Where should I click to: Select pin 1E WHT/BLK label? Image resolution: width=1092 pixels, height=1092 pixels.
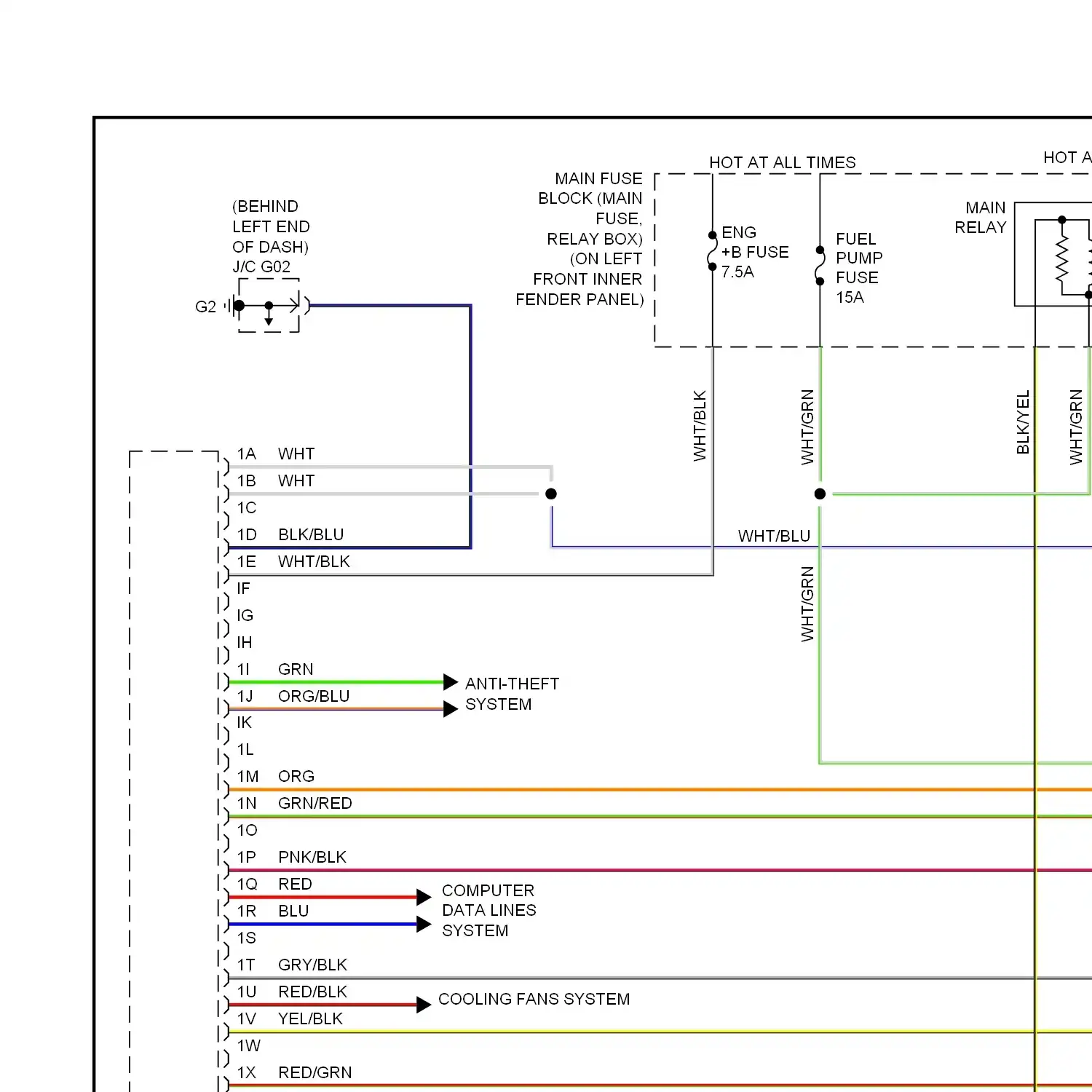point(293,561)
